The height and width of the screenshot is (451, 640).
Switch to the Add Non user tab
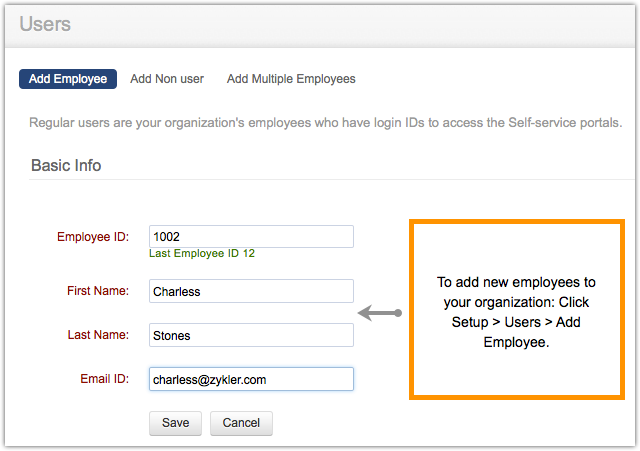[x=168, y=79]
